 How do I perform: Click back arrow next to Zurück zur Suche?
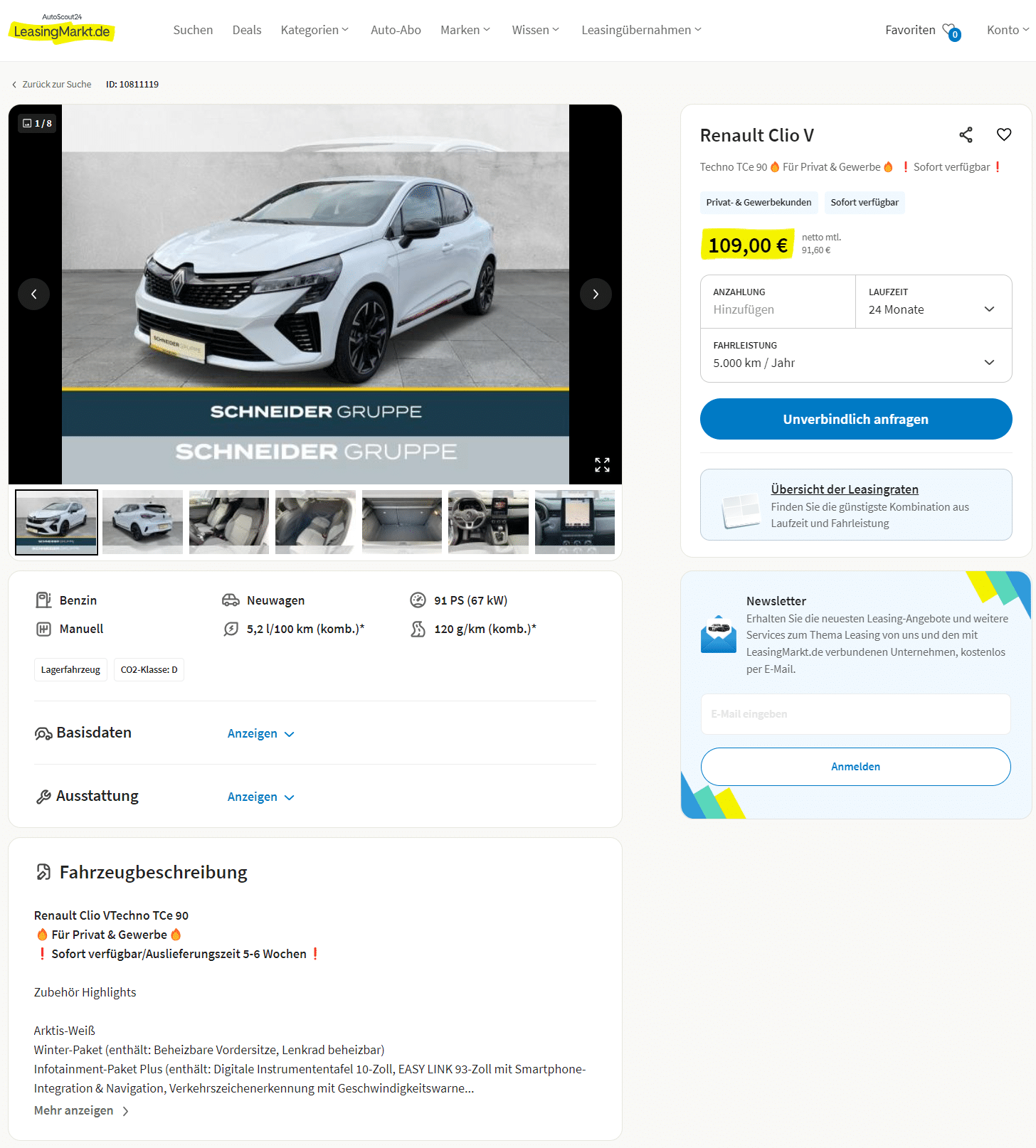click(14, 85)
